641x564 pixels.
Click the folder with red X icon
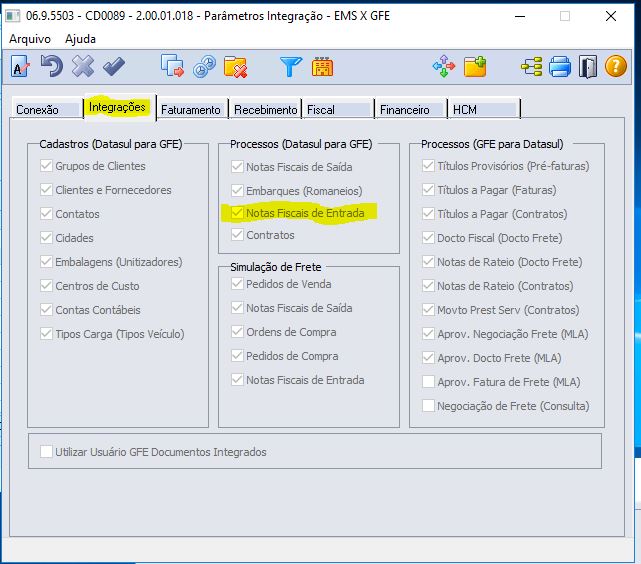236,67
